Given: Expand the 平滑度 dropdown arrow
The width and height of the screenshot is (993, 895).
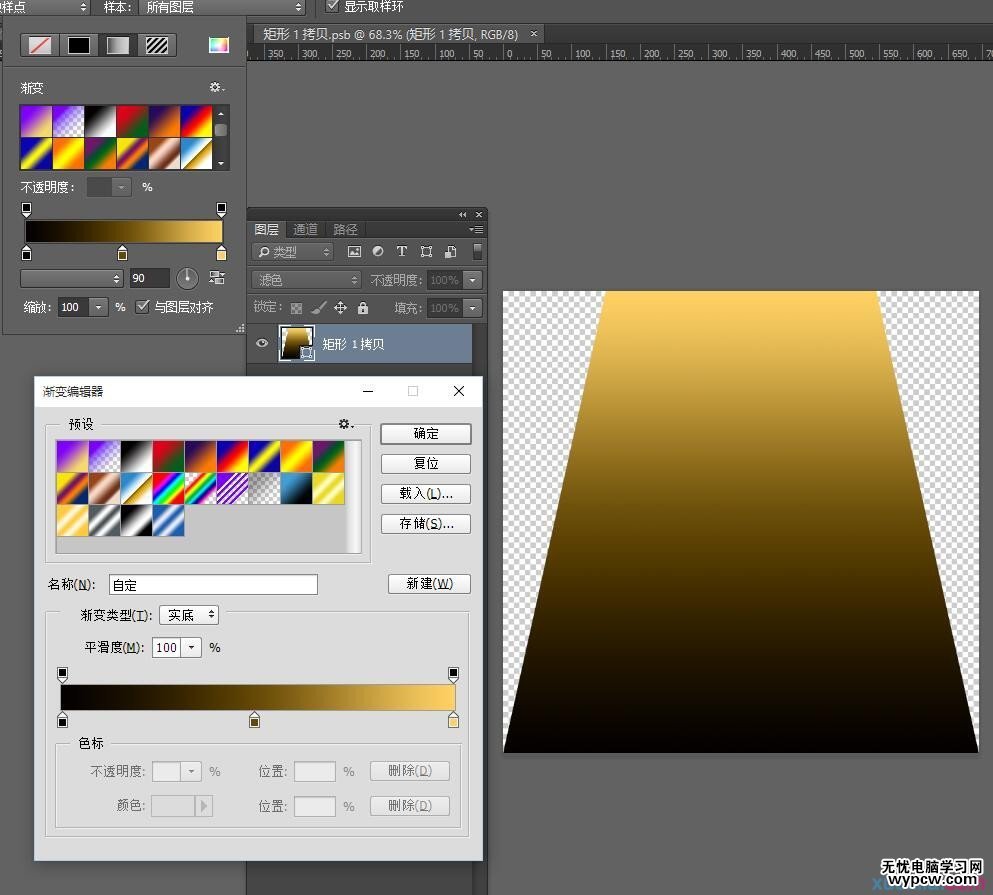Looking at the screenshot, I should click(x=191, y=647).
